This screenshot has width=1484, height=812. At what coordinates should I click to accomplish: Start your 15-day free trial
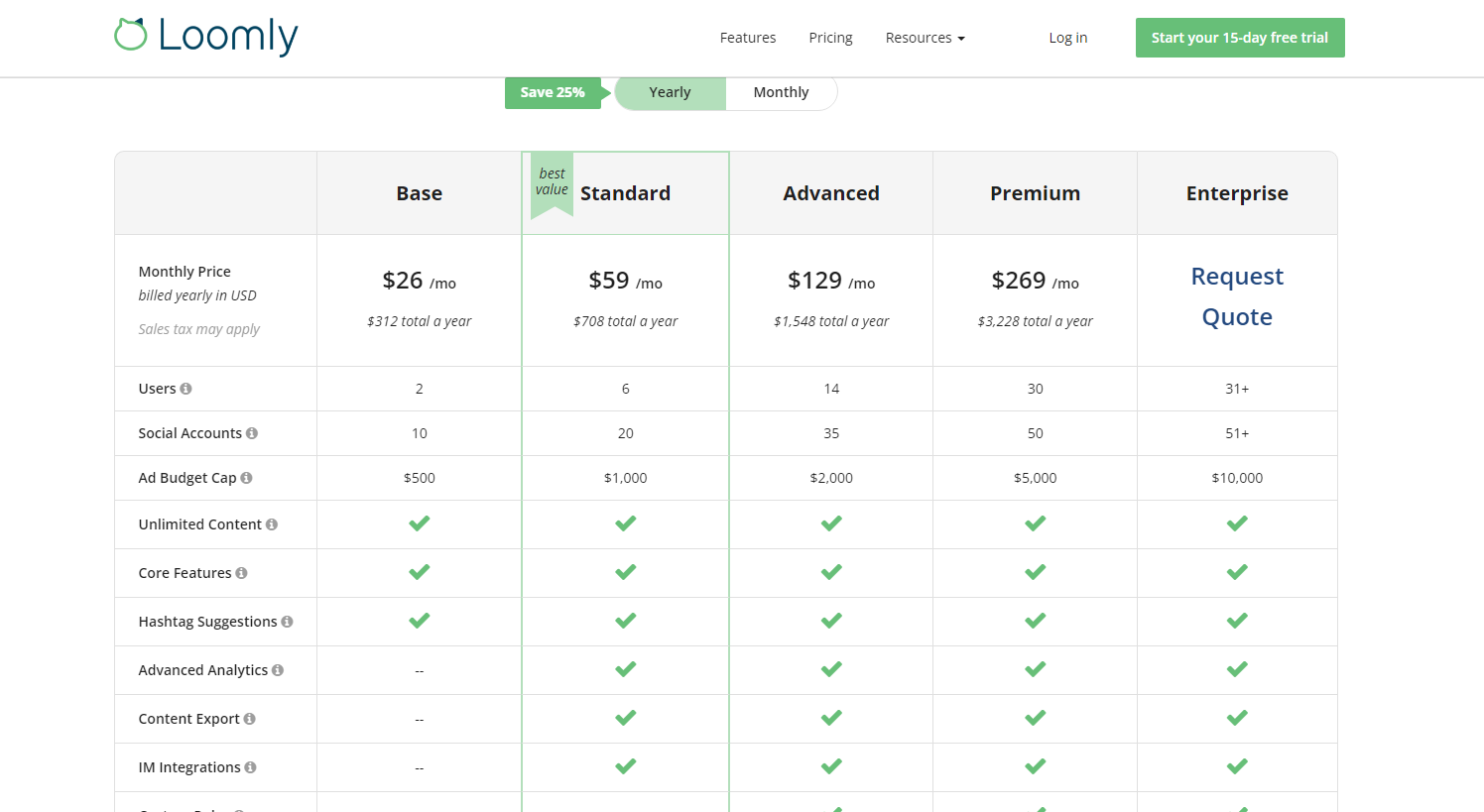(x=1240, y=38)
